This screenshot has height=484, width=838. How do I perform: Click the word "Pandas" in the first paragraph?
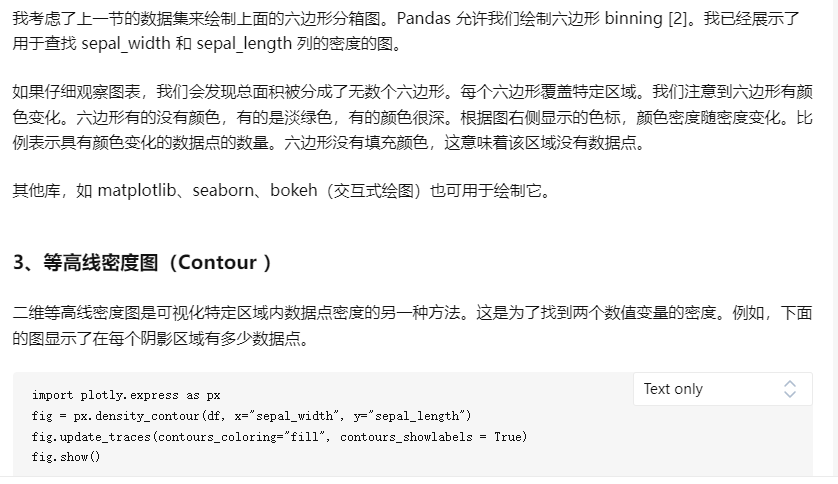[424, 19]
